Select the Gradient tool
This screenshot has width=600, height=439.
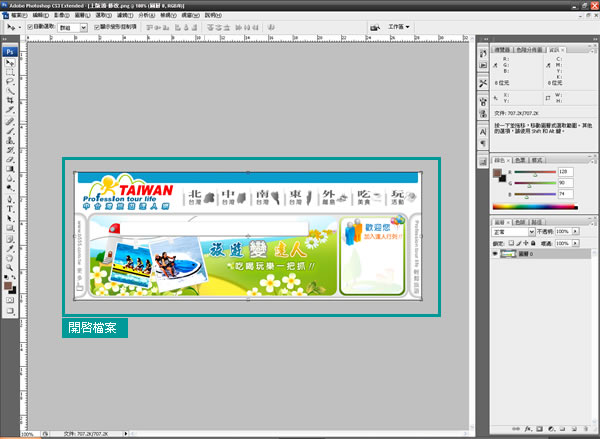click(10, 169)
